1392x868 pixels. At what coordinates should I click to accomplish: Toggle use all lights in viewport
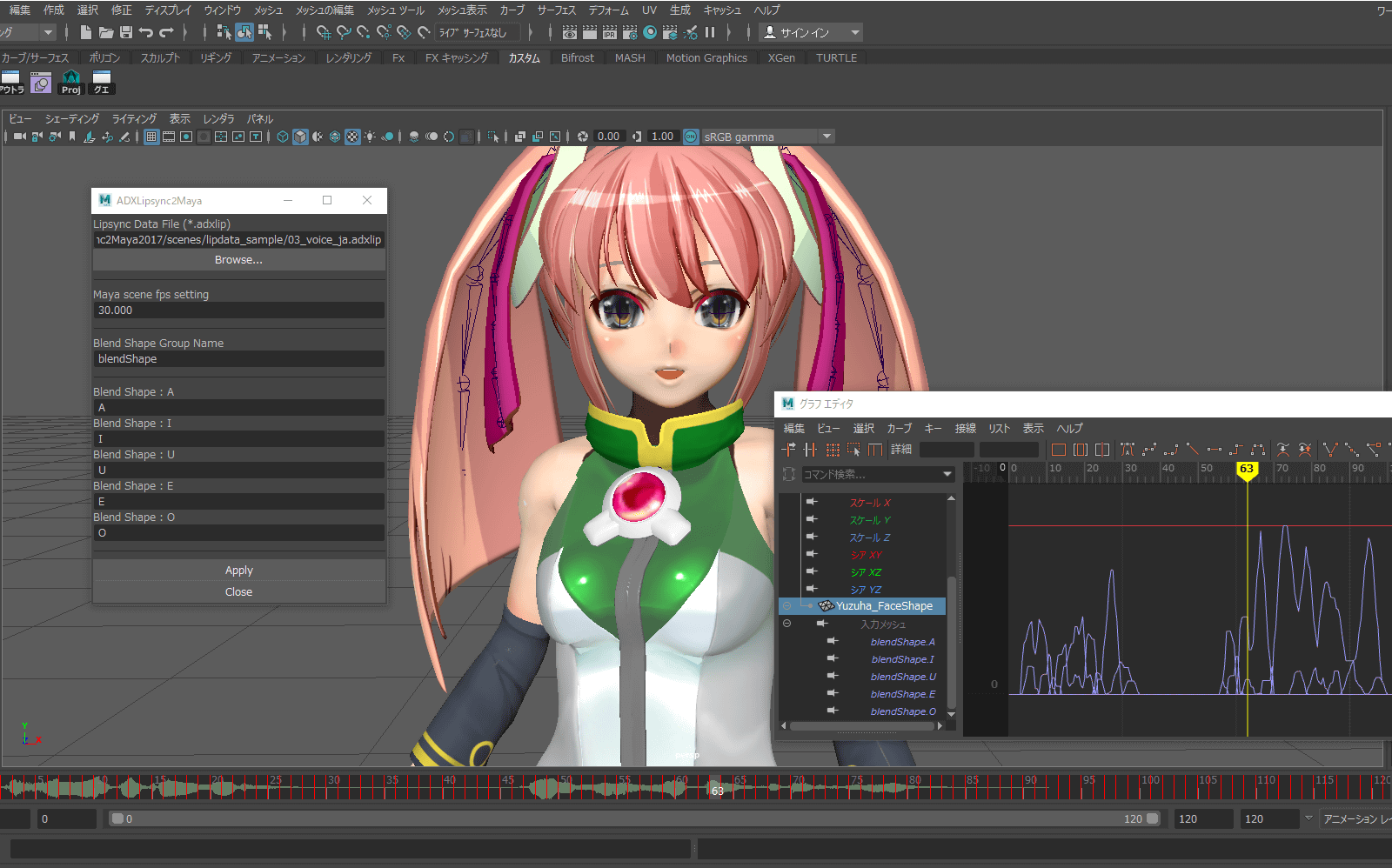371,137
